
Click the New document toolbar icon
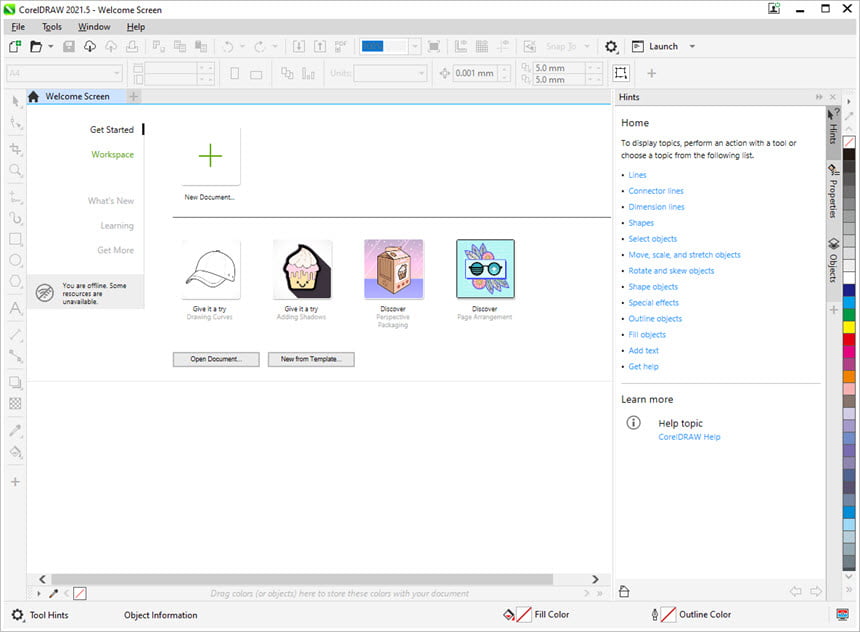15,47
